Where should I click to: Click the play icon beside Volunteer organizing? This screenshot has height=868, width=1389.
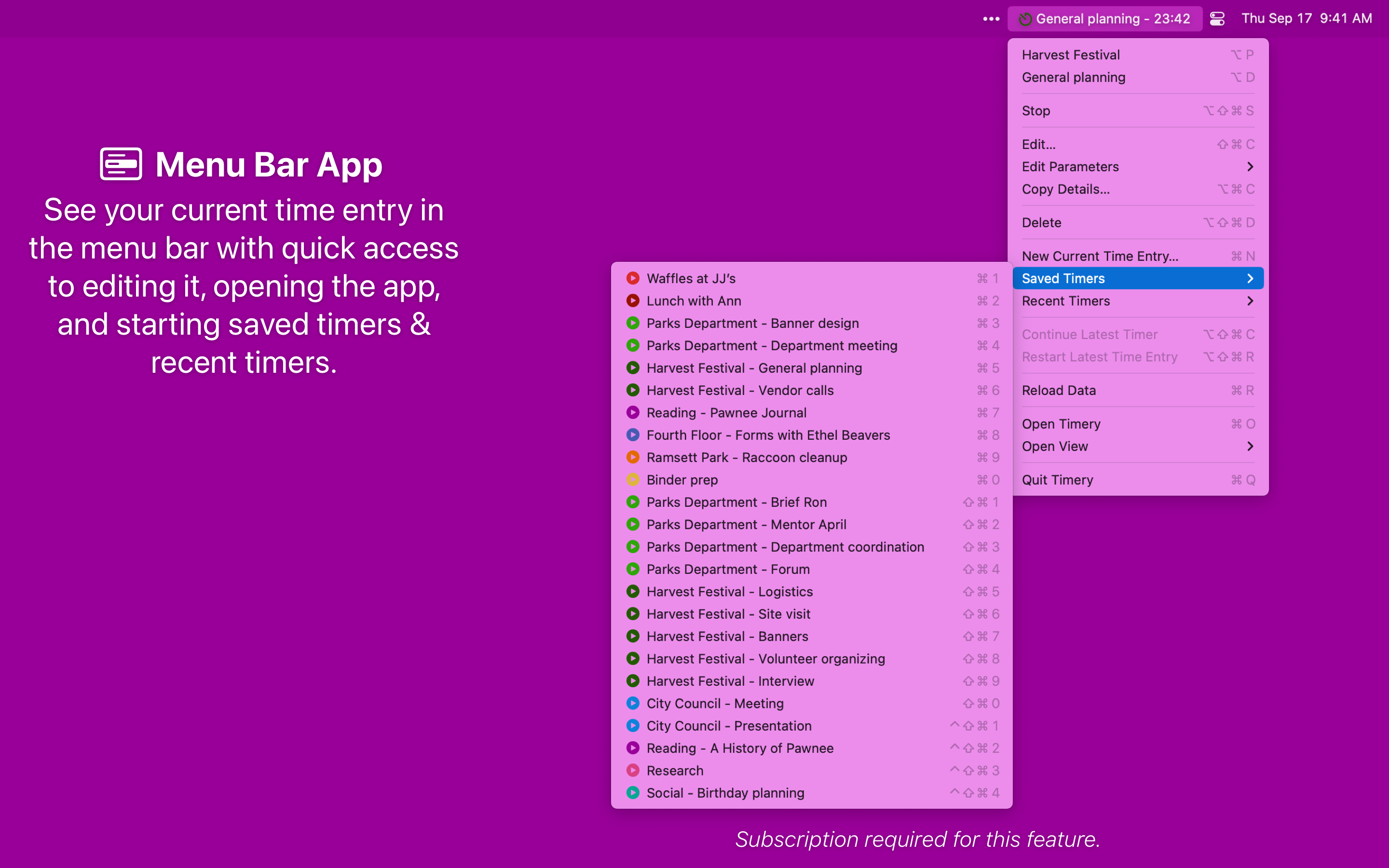[x=632, y=659]
